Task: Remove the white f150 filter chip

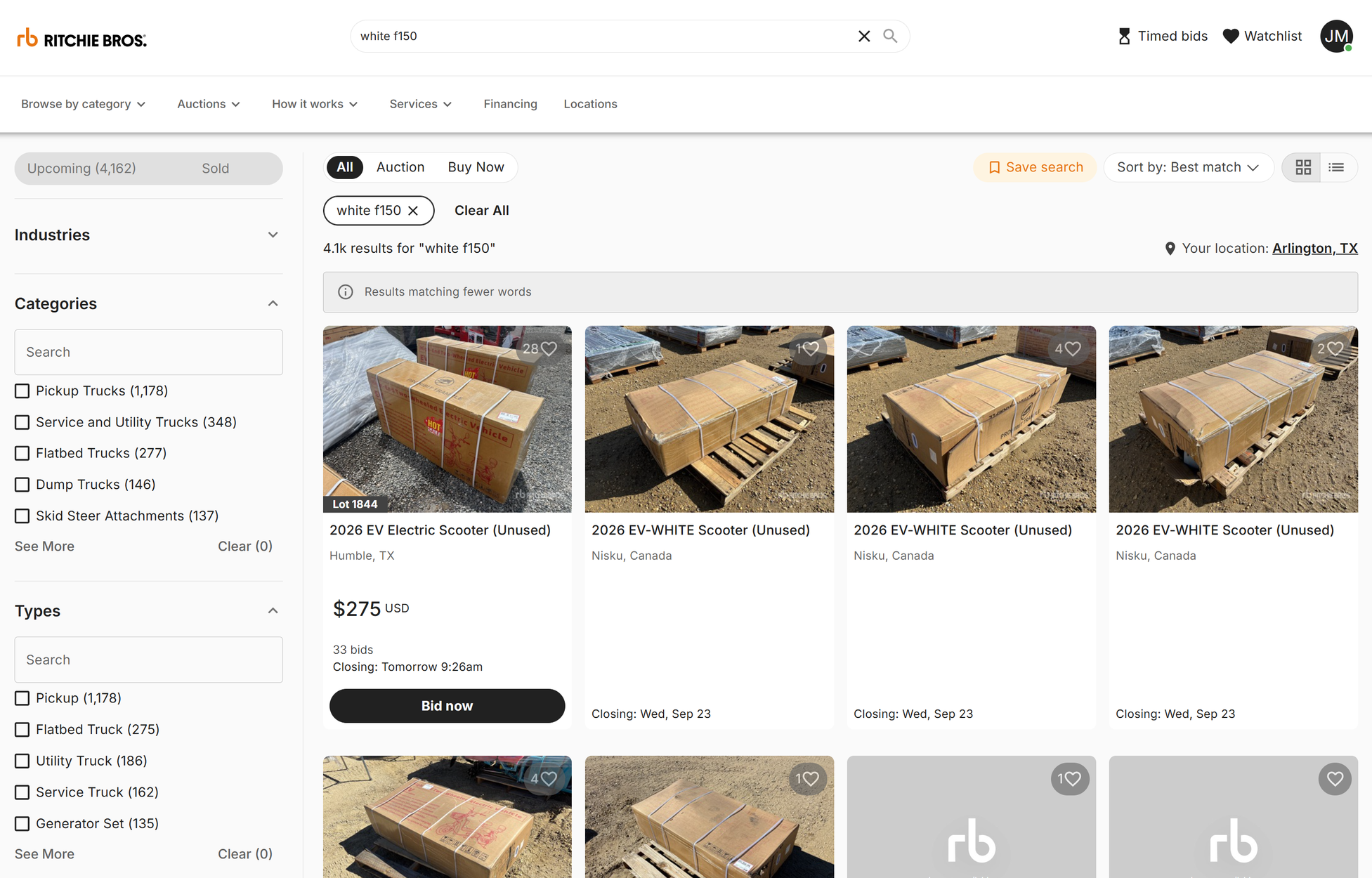Action: [x=413, y=211]
